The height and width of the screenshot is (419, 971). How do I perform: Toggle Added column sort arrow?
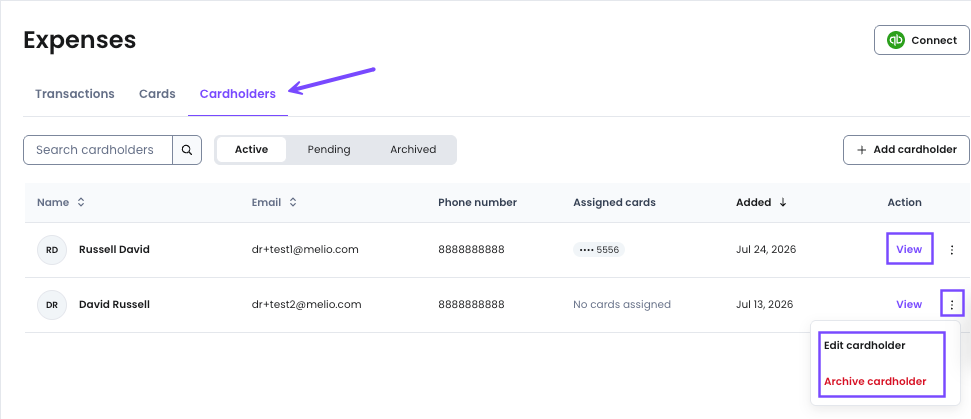point(783,202)
